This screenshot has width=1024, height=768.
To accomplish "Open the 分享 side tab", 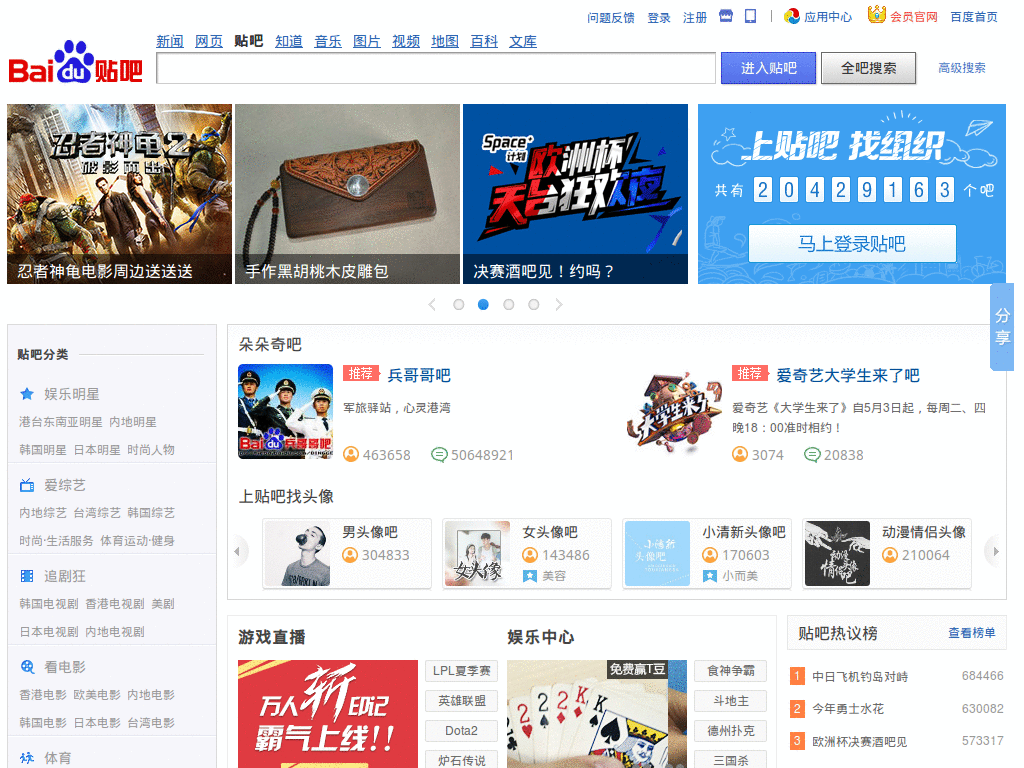I will point(1002,327).
